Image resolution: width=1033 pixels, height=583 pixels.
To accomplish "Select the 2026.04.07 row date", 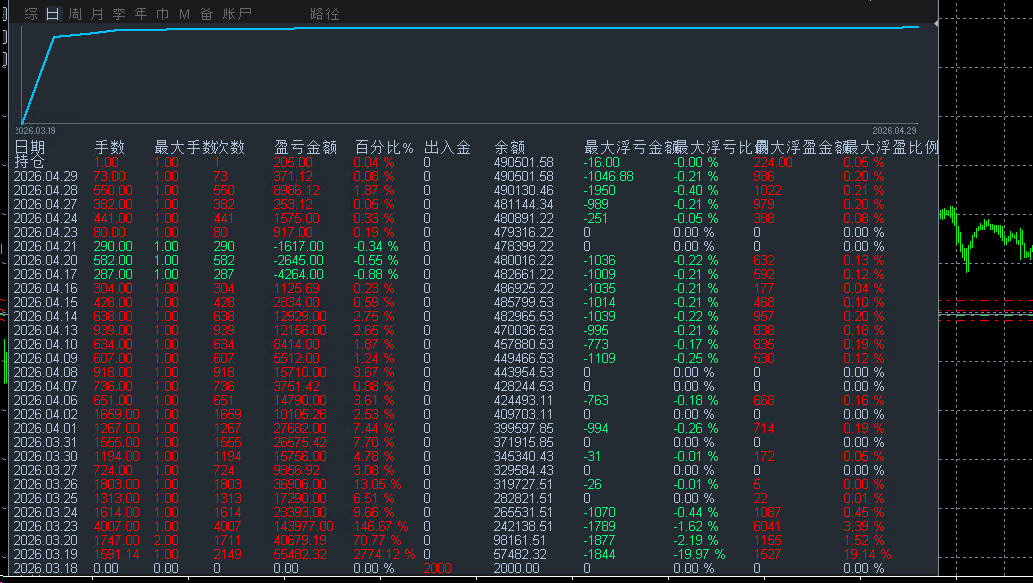I will click(45, 386).
